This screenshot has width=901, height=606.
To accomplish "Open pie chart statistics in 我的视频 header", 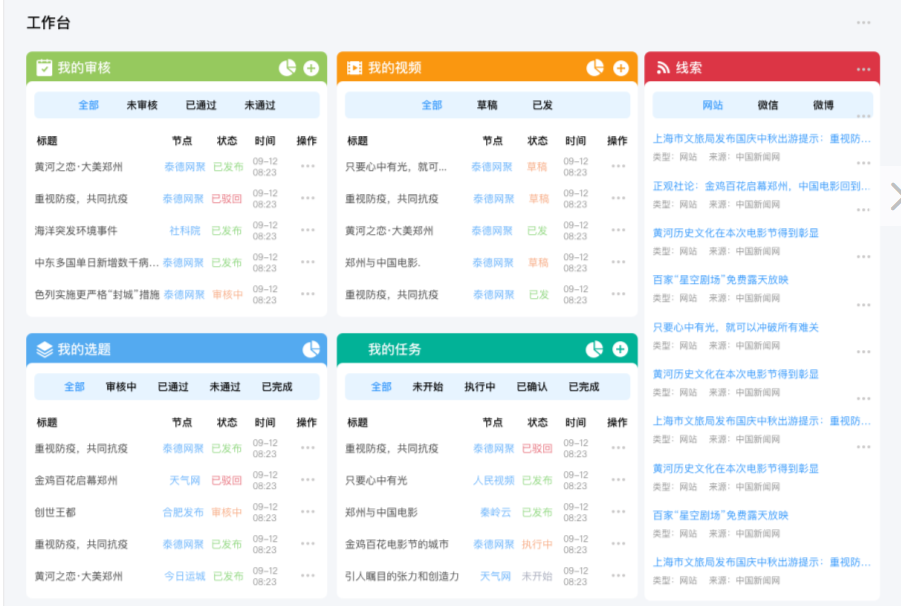I will tap(595, 68).
